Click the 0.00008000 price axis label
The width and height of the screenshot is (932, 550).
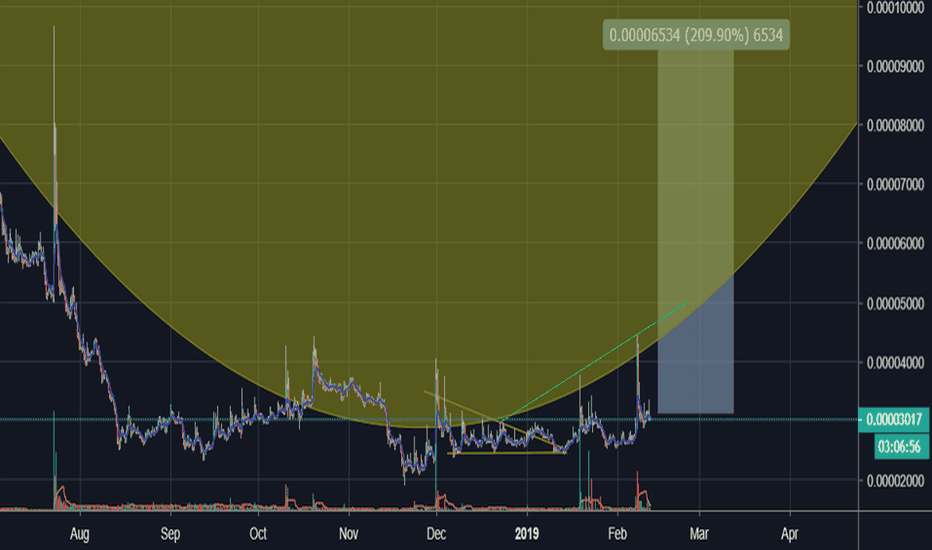(895, 125)
